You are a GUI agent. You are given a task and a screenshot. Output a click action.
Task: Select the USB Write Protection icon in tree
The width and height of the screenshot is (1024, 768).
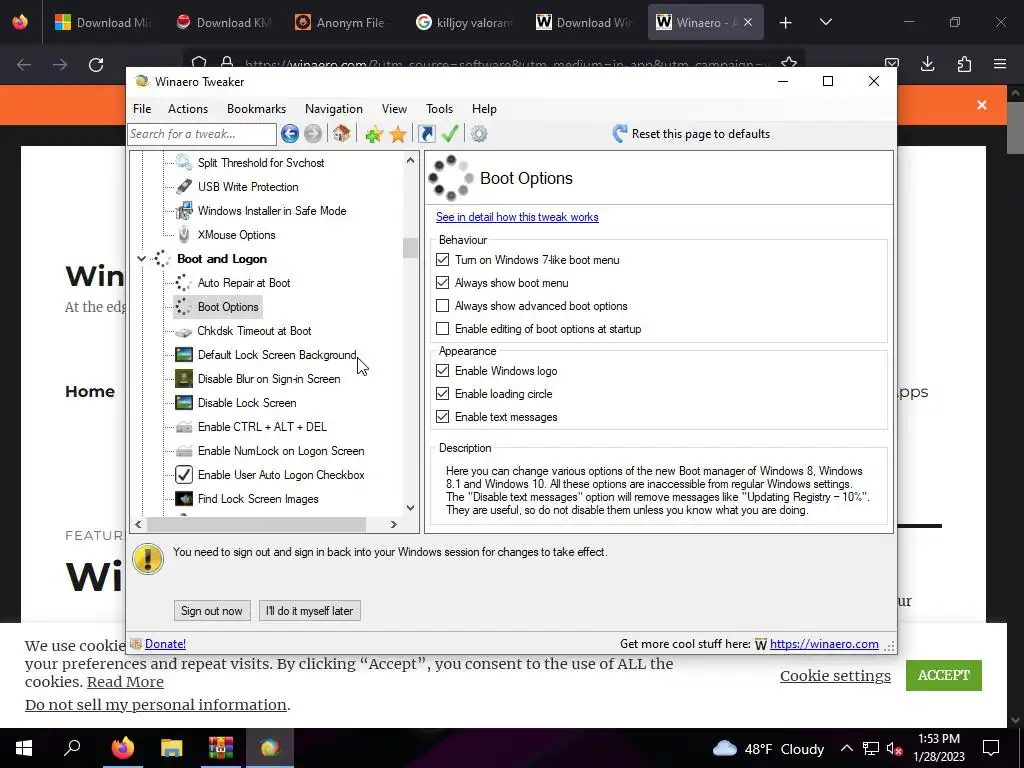pyautogui.click(x=184, y=187)
